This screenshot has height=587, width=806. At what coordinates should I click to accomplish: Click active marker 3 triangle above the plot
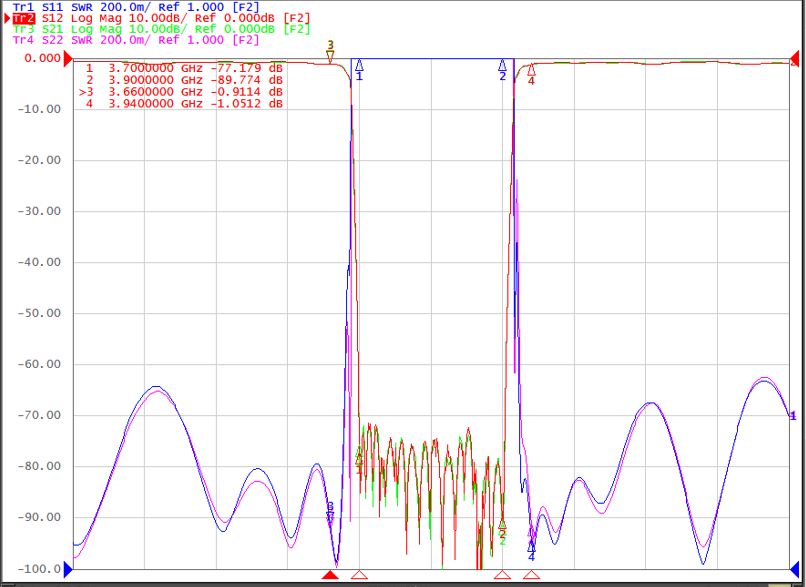(x=330, y=57)
